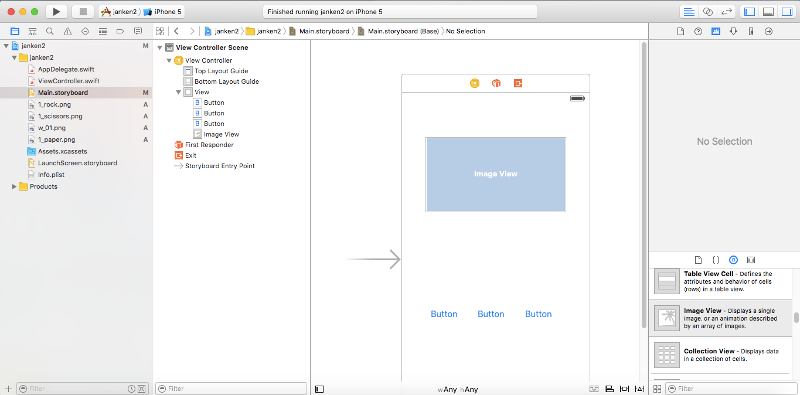
Task: Open the Issue navigator warning icon
Action: click(67, 31)
